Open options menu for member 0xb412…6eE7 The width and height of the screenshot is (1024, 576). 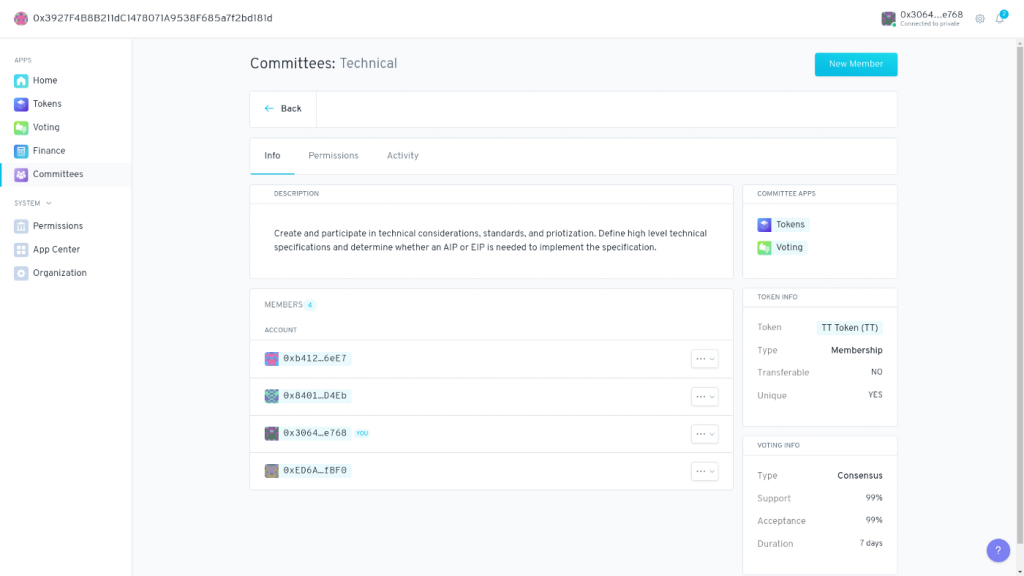click(704, 358)
